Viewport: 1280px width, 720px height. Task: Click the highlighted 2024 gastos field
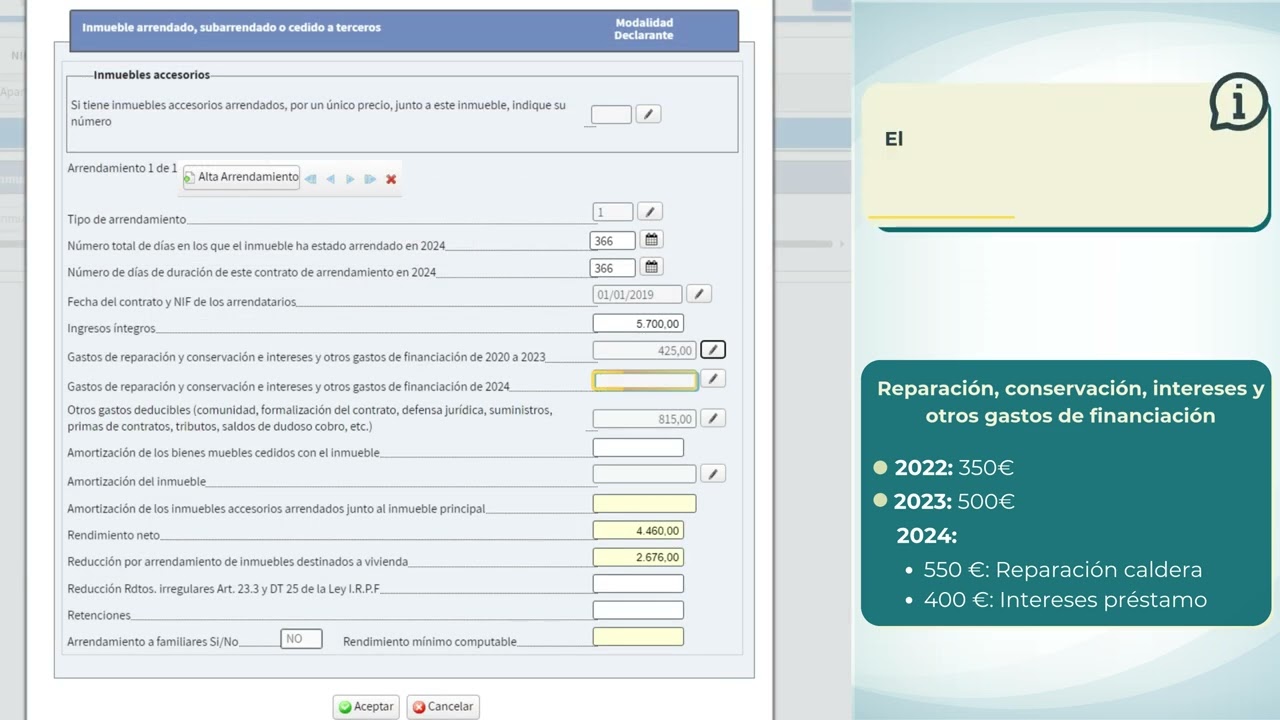(645, 380)
